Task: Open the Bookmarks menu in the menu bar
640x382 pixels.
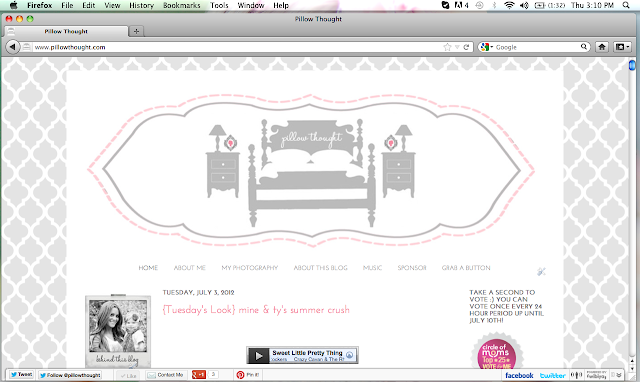Action: tap(182, 5)
